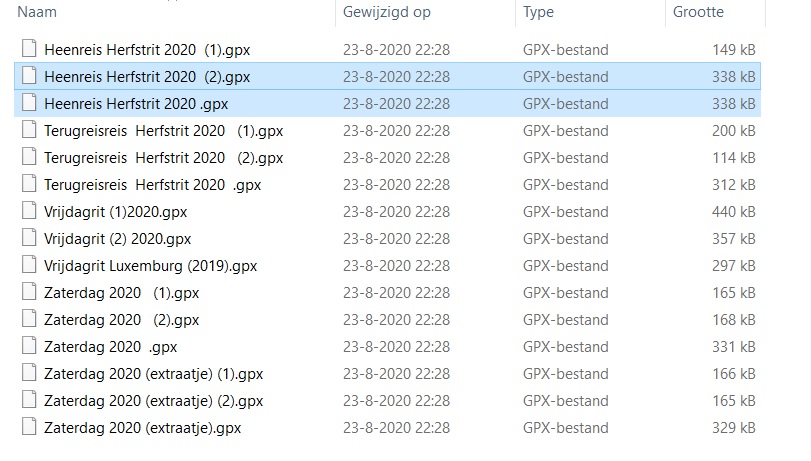Select file name Zaterdag 2020 (extraatje) (2).gpx
Viewport: 811px width, 461px height.
(x=154, y=400)
